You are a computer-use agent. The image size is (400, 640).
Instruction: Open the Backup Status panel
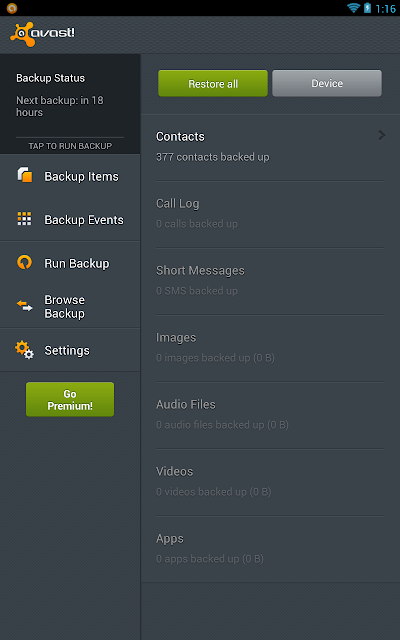pyautogui.click(x=70, y=104)
